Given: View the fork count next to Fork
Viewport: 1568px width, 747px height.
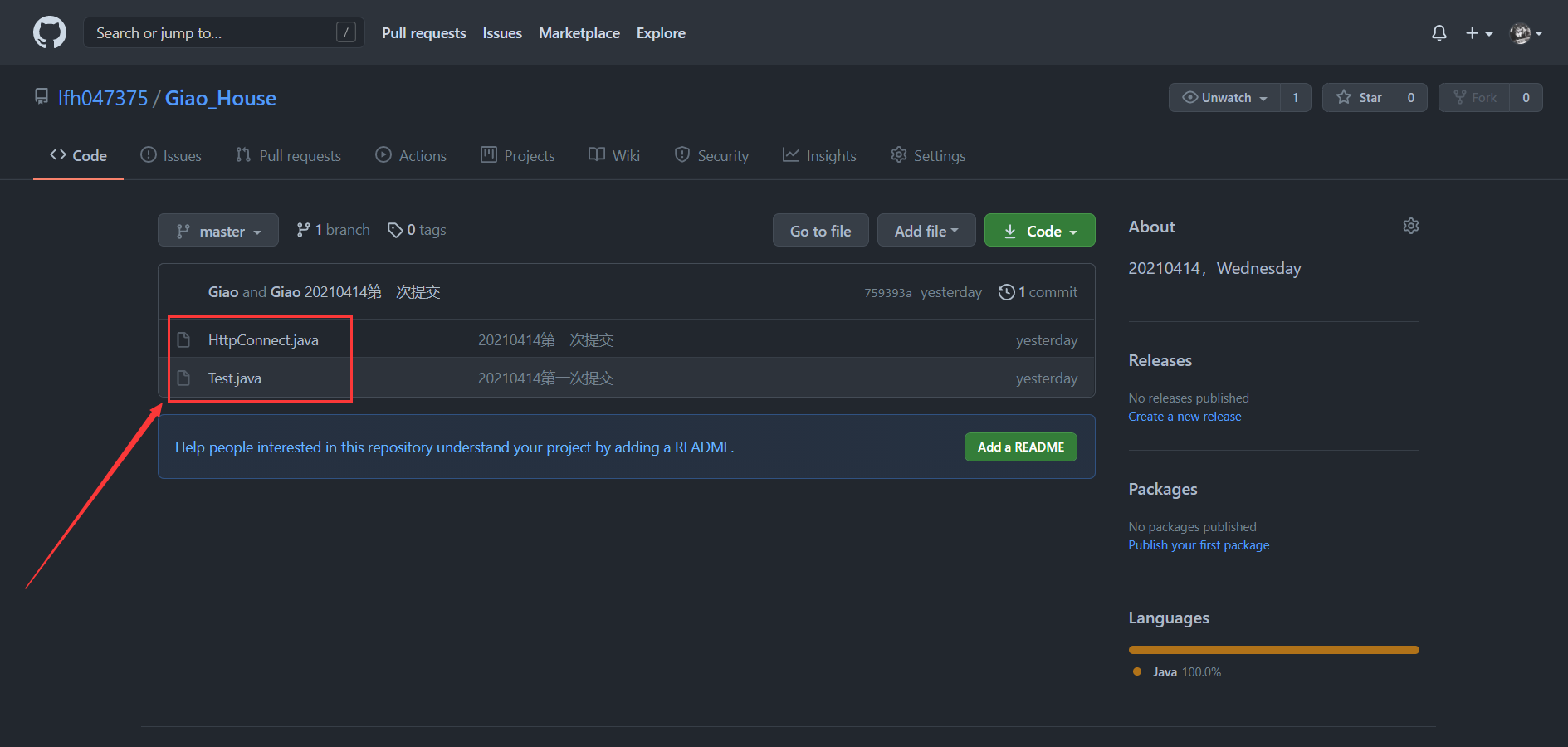Looking at the screenshot, I should click(x=1526, y=97).
